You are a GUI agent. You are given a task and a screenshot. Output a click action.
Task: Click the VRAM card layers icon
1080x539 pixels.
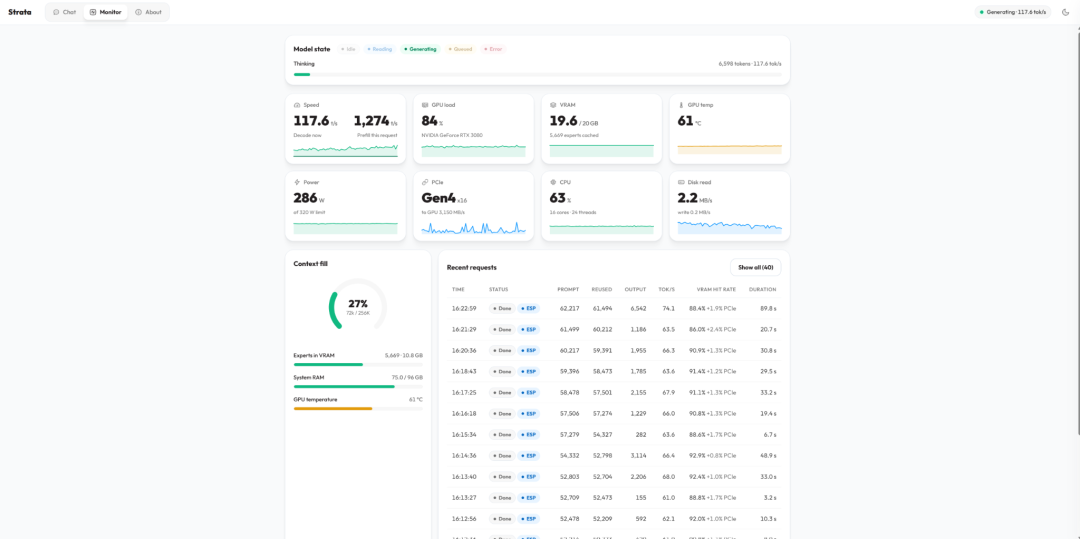click(553, 105)
